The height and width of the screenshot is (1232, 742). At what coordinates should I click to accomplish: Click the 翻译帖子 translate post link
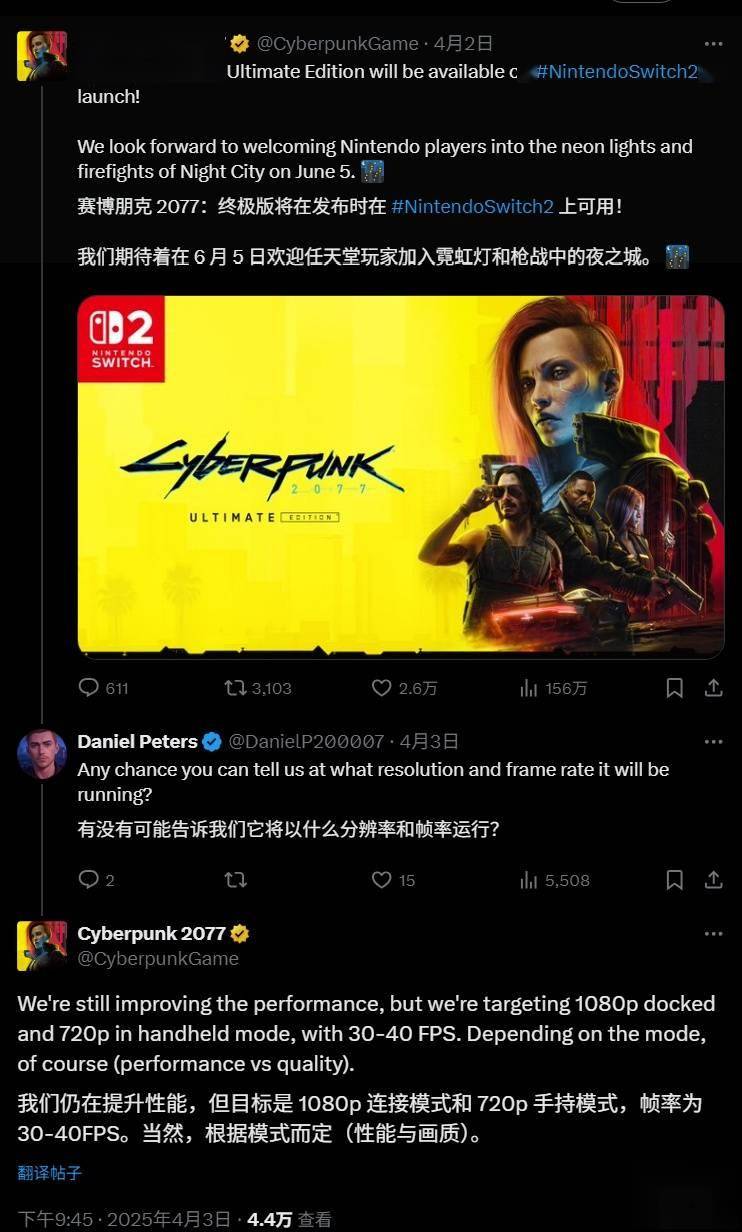pos(50,1173)
